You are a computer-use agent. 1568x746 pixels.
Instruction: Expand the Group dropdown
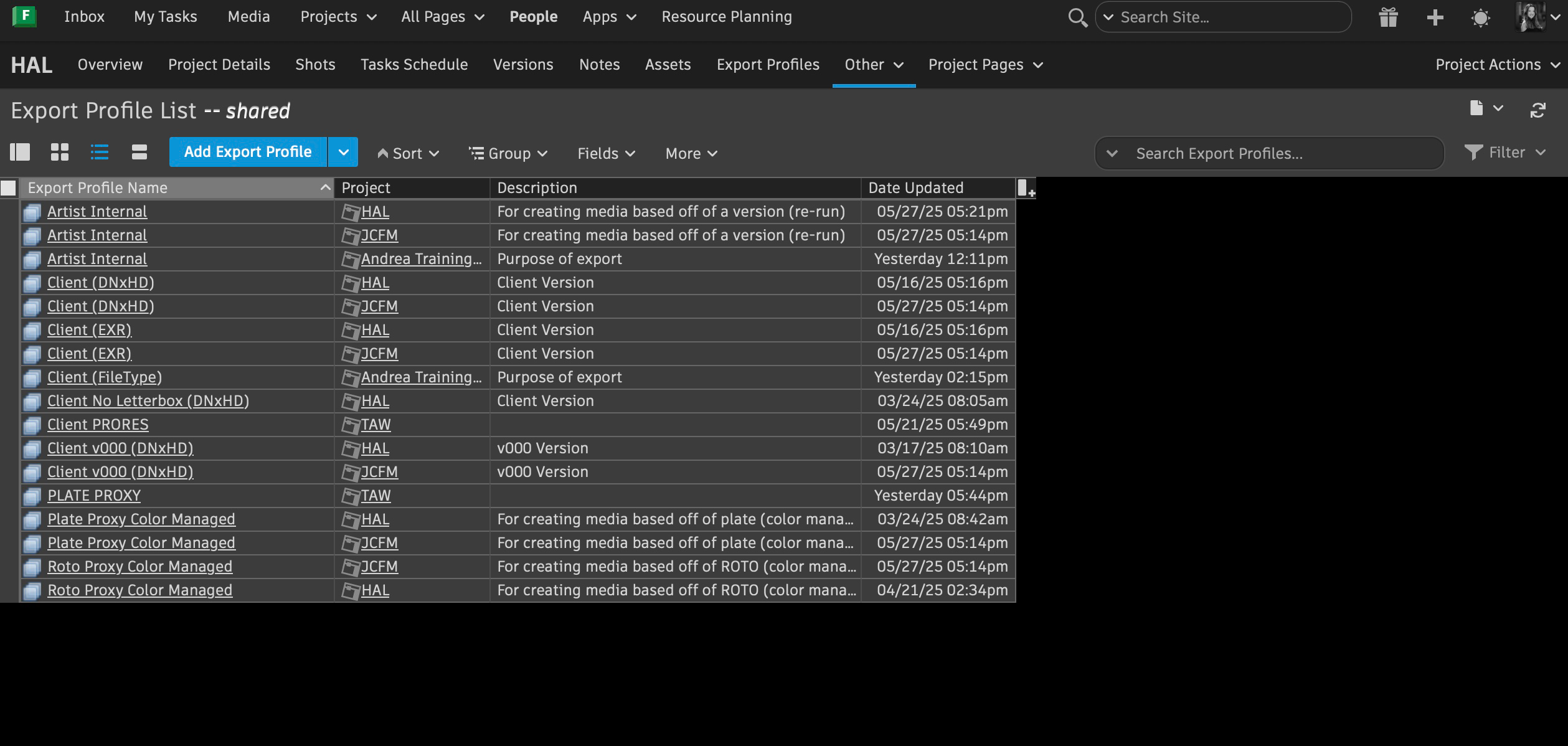[508, 153]
